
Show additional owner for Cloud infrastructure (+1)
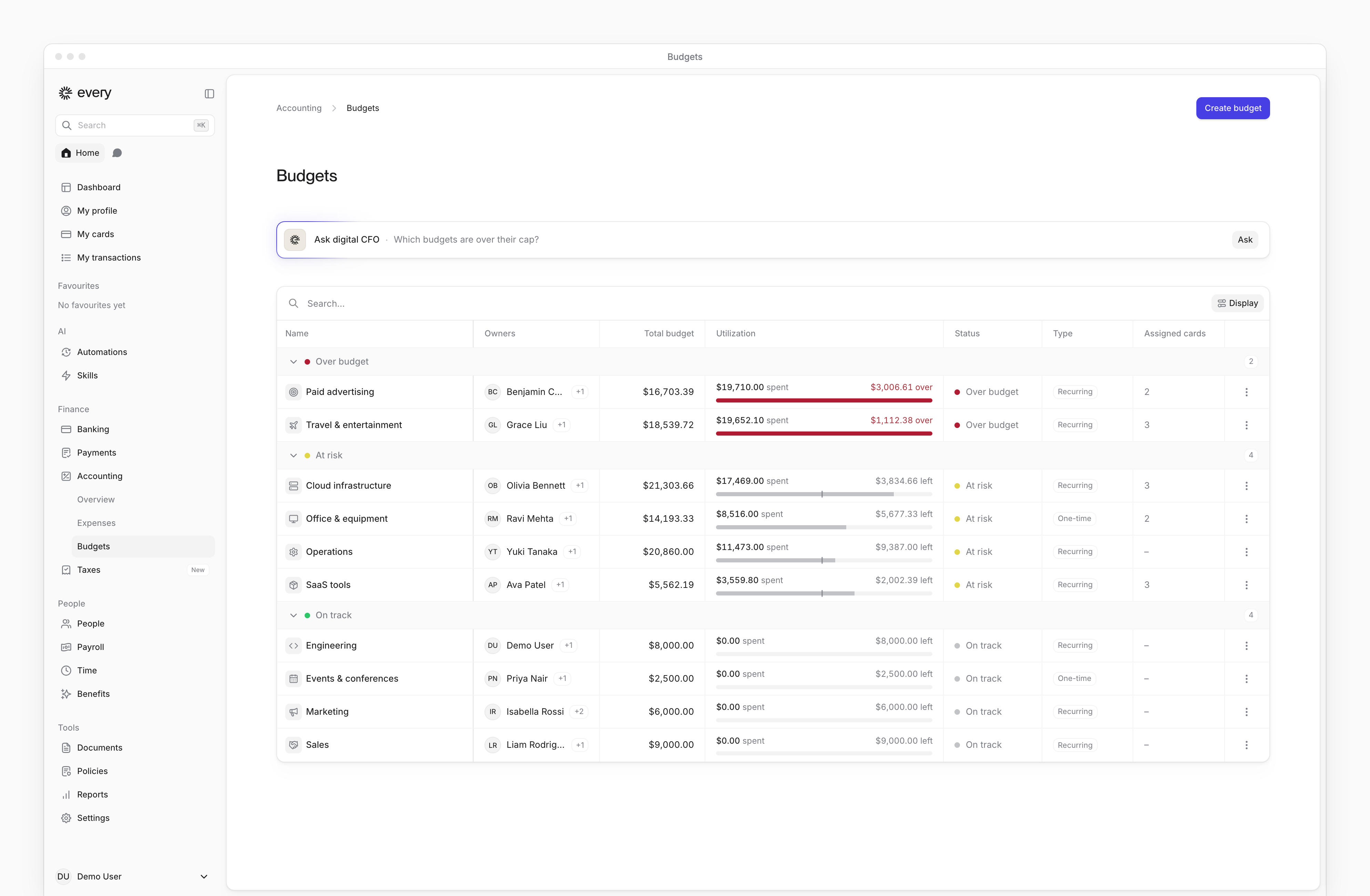pos(580,486)
